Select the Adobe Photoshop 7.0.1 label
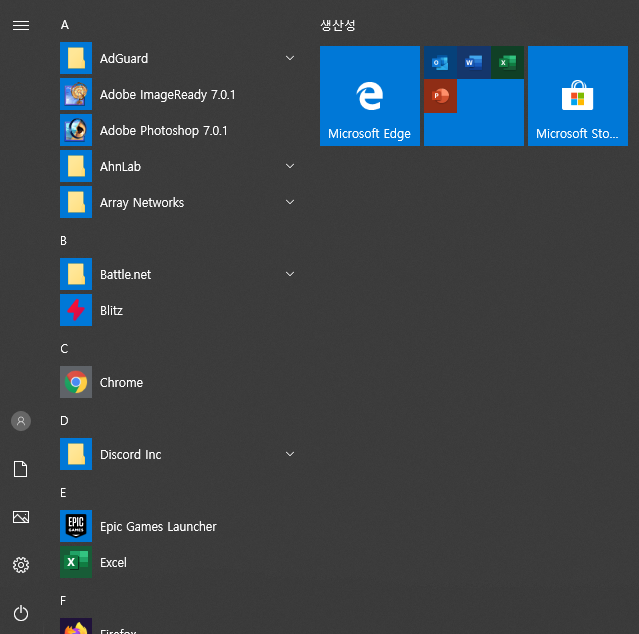This screenshot has height=634, width=639. click(163, 131)
